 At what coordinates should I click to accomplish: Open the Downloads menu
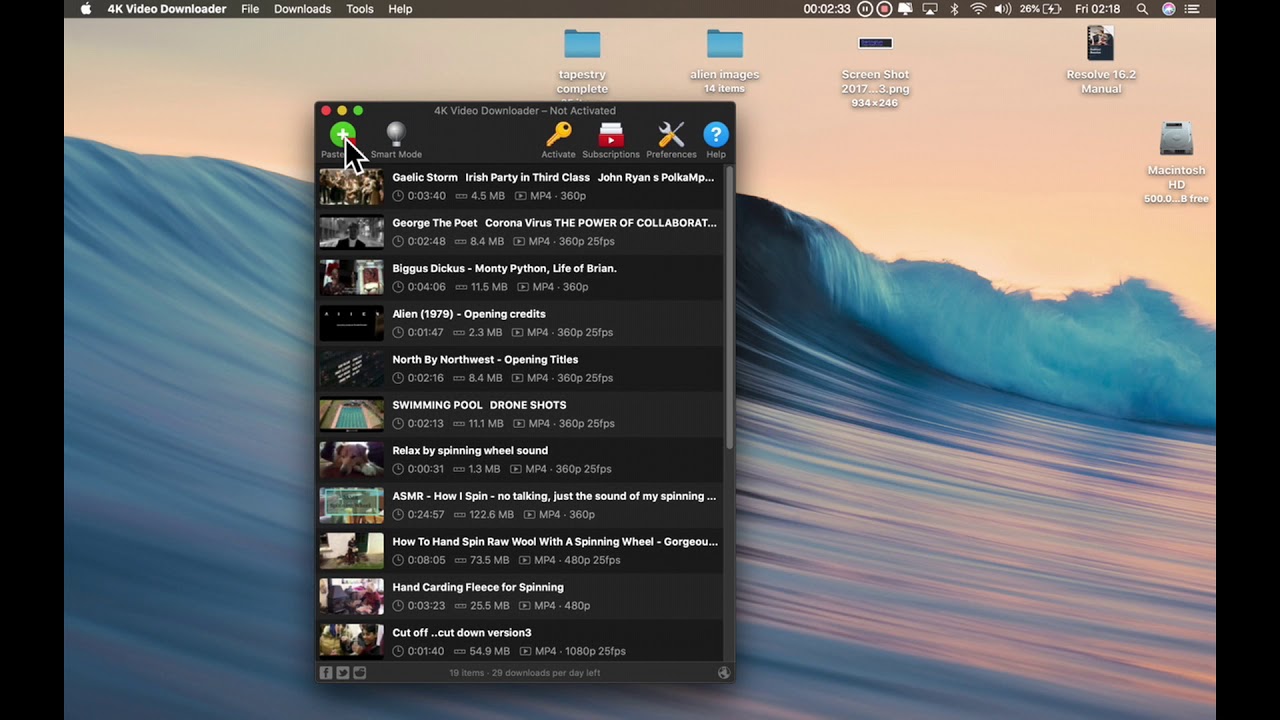(302, 9)
